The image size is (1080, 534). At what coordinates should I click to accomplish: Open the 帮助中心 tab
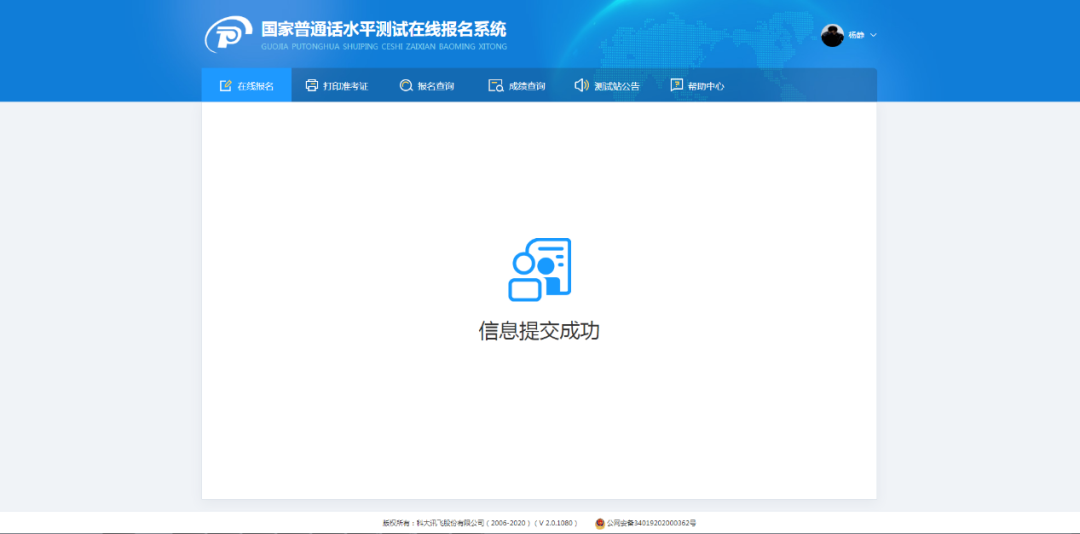(x=706, y=86)
